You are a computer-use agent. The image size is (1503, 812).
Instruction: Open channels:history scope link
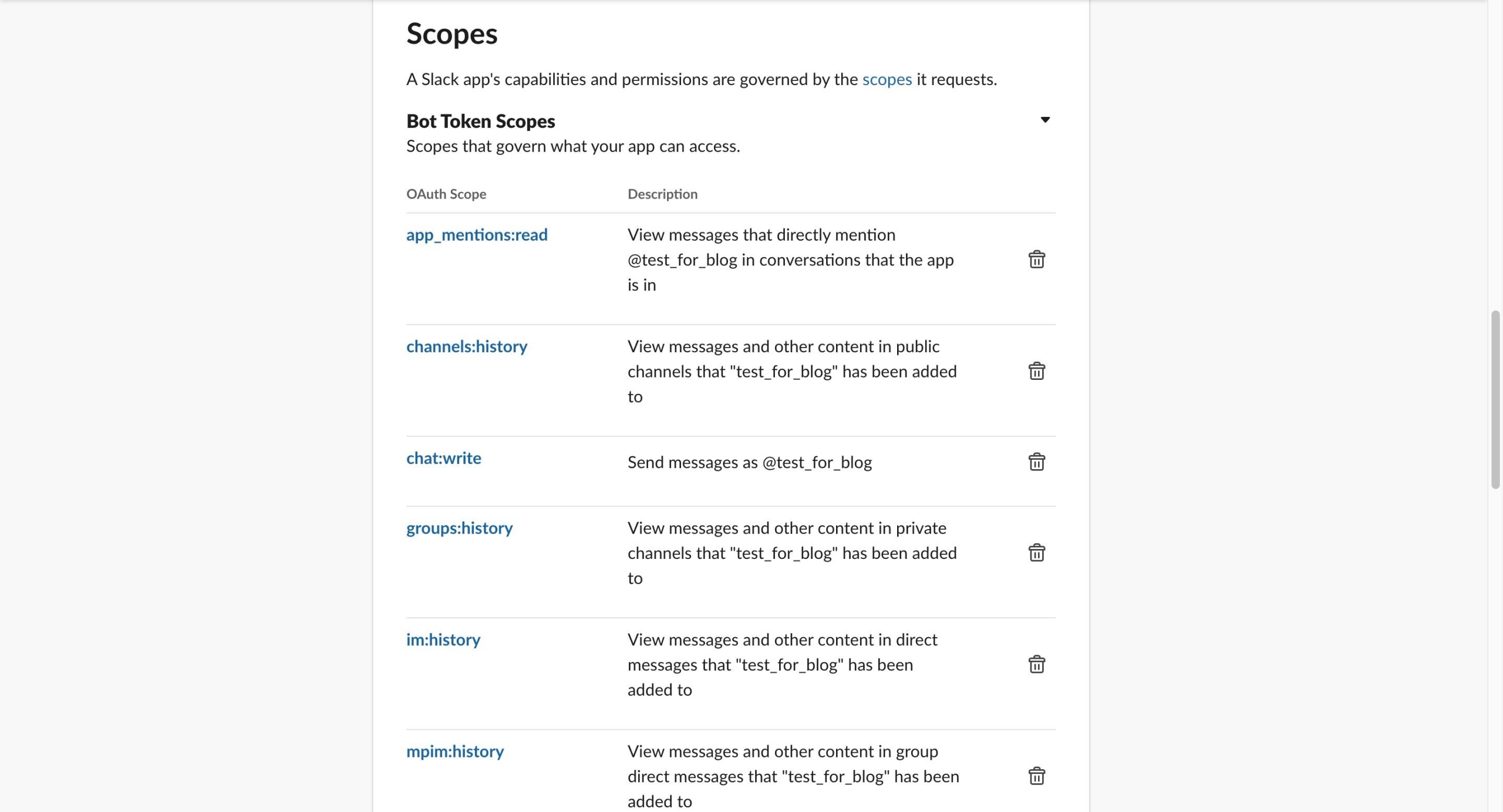(466, 346)
